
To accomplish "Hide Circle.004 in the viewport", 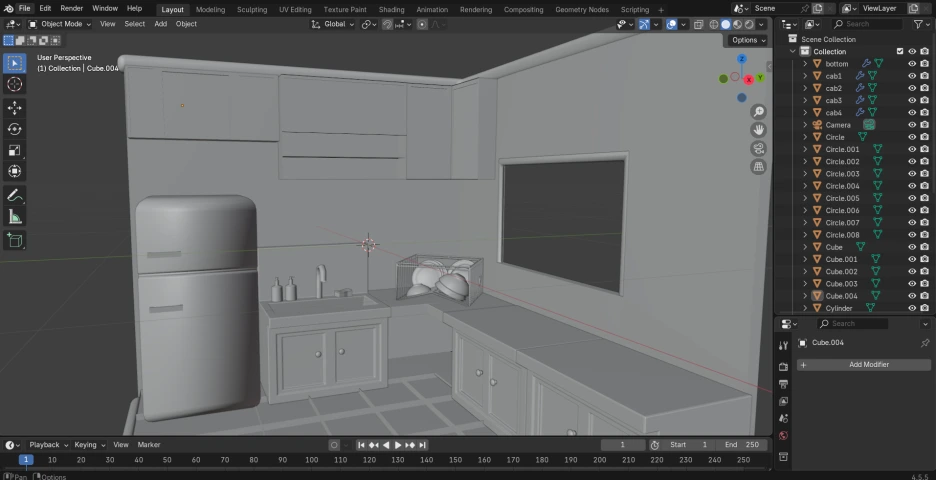I will coord(912,186).
